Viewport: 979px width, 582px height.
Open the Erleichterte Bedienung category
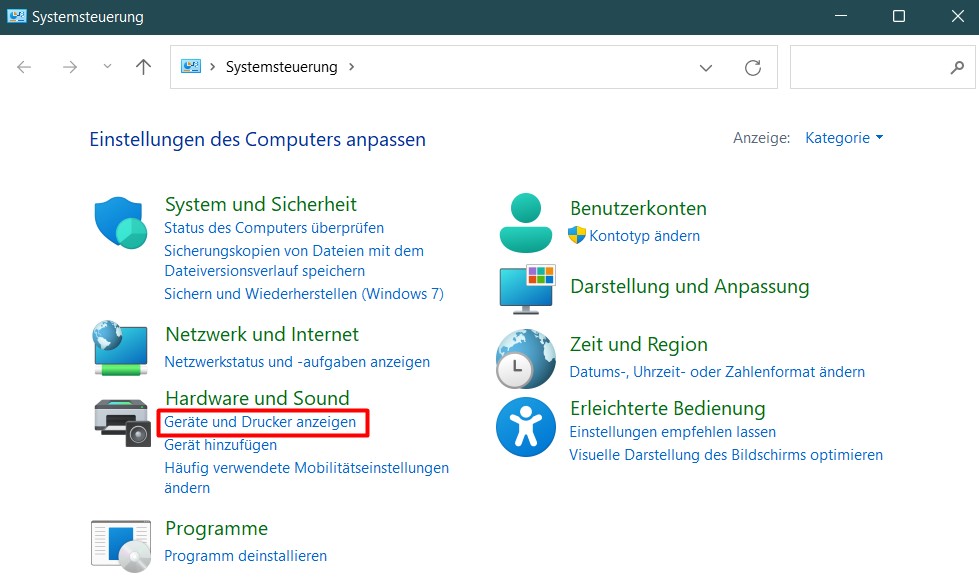point(667,408)
